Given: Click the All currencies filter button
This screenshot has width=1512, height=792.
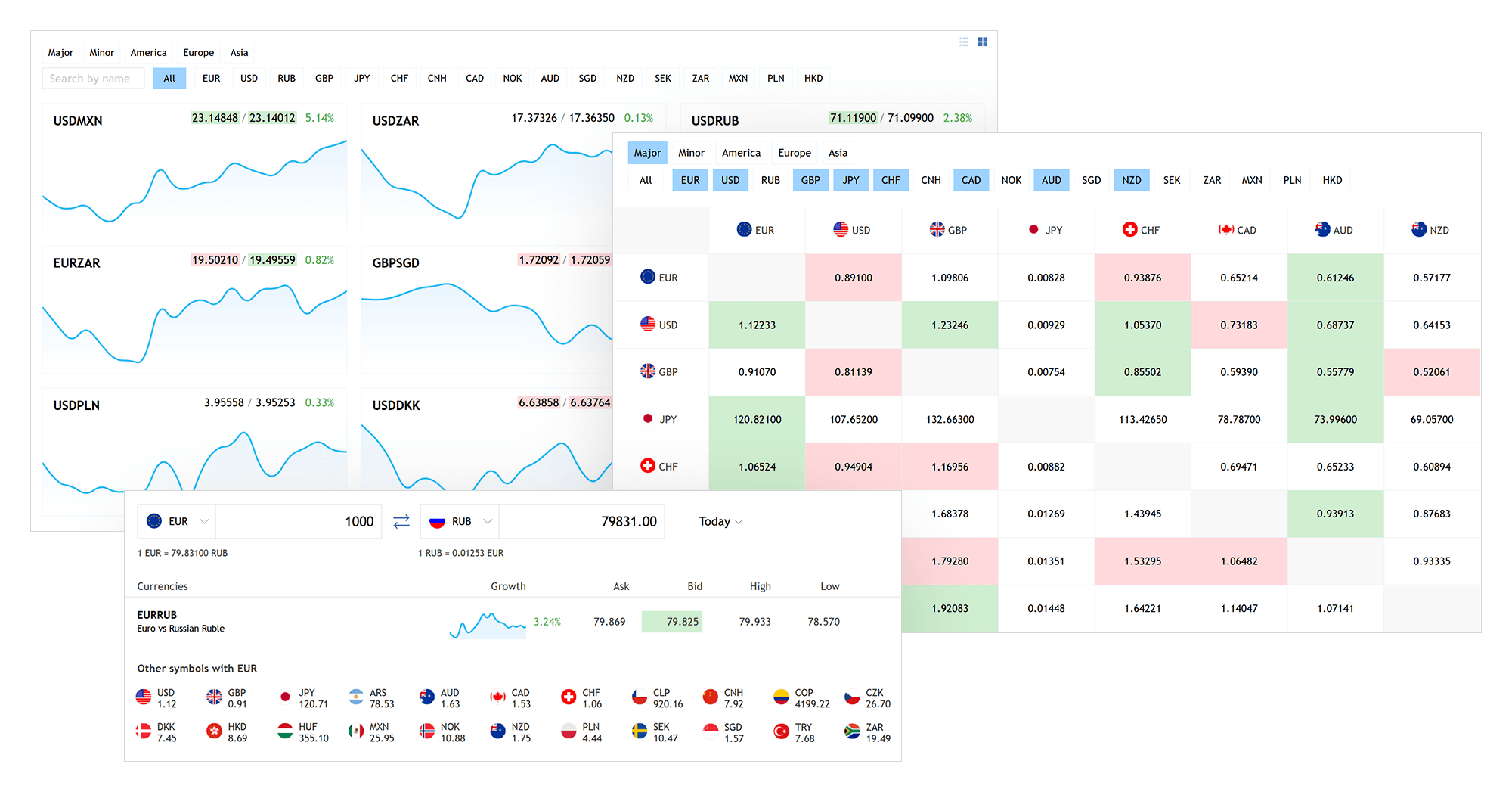Looking at the screenshot, I should pyautogui.click(x=646, y=180).
